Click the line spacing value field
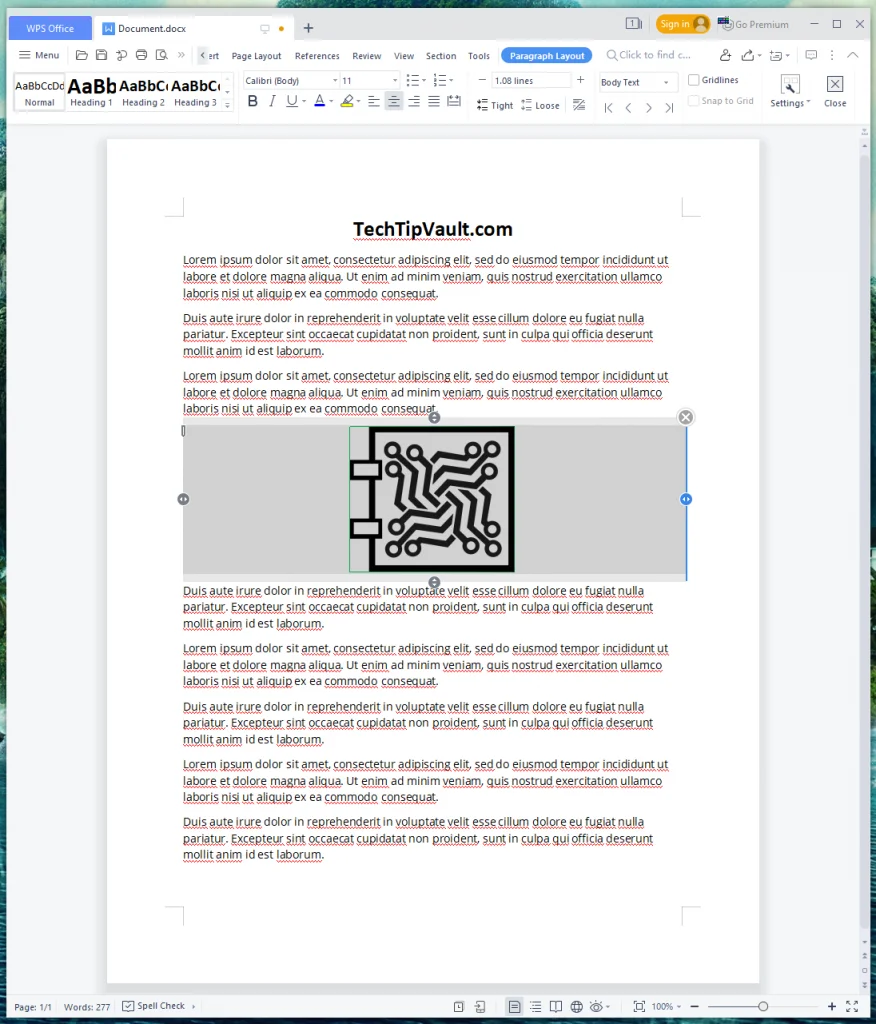Image resolution: width=876 pixels, height=1024 pixels. pyautogui.click(x=530, y=80)
